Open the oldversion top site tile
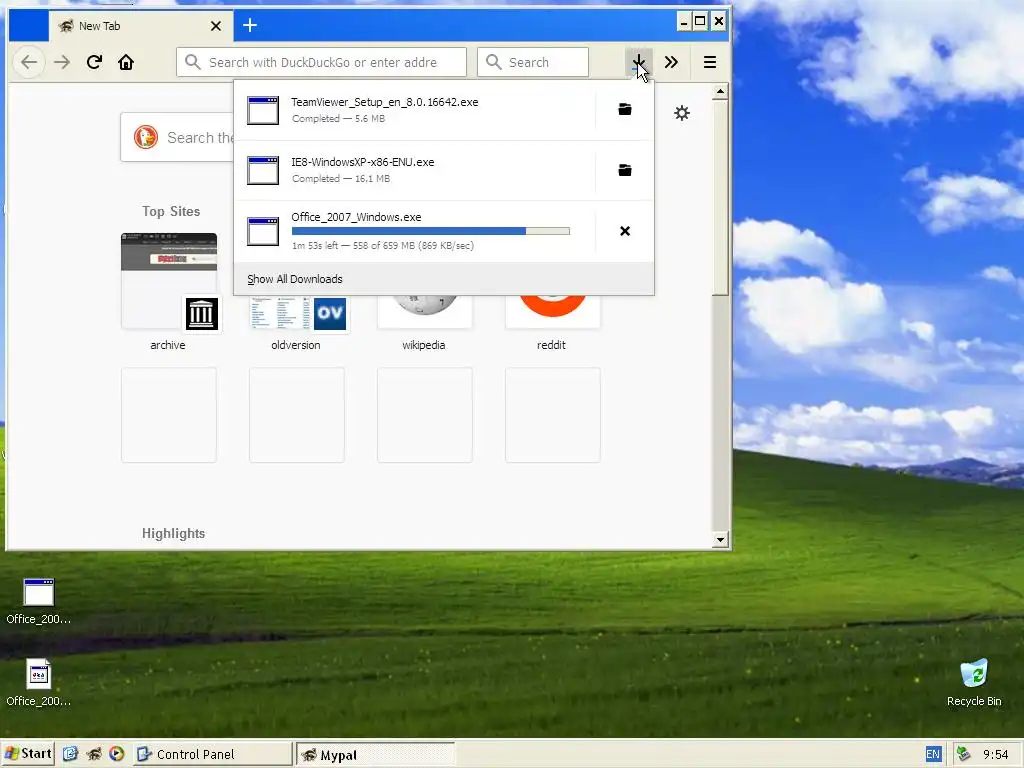The image size is (1024, 768). point(297,312)
